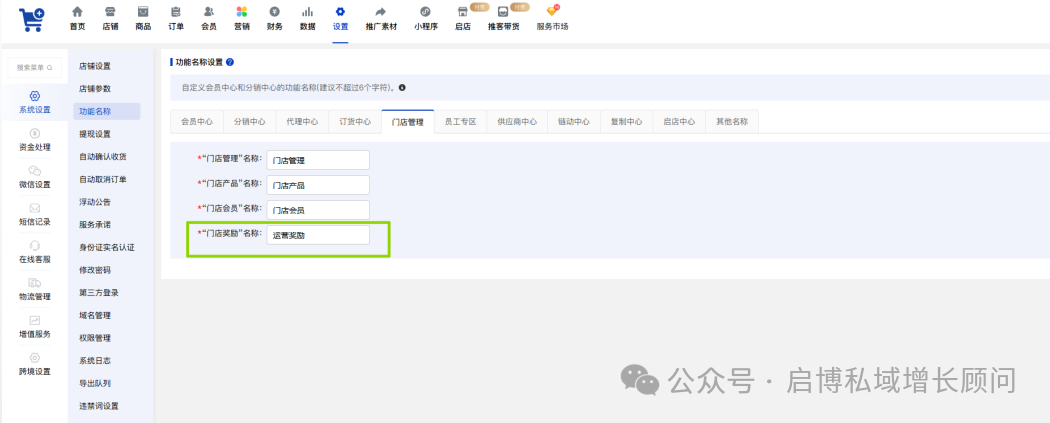Click the 门店奖励 name input field

[x=318, y=235]
